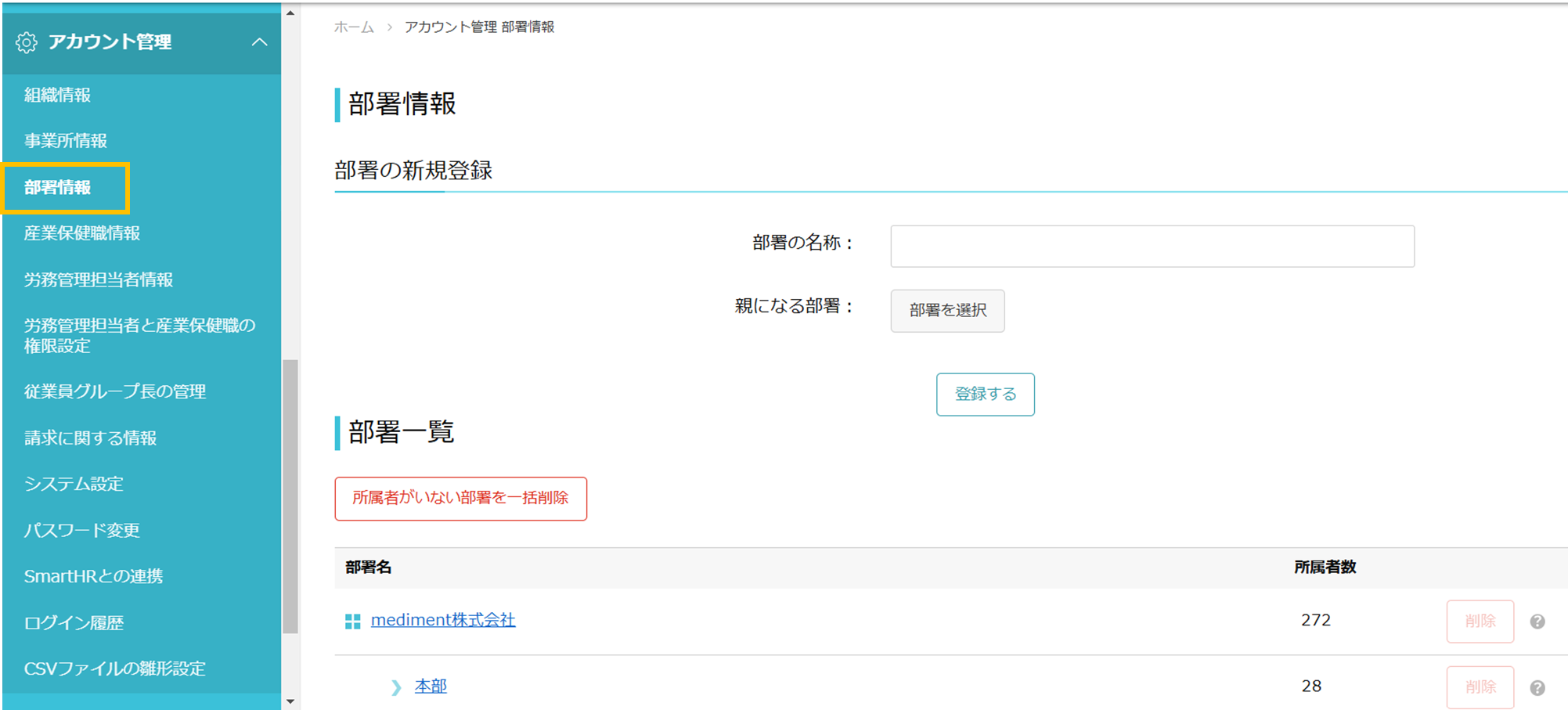Click the member count 28
The image size is (1568, 710).
1311,687
